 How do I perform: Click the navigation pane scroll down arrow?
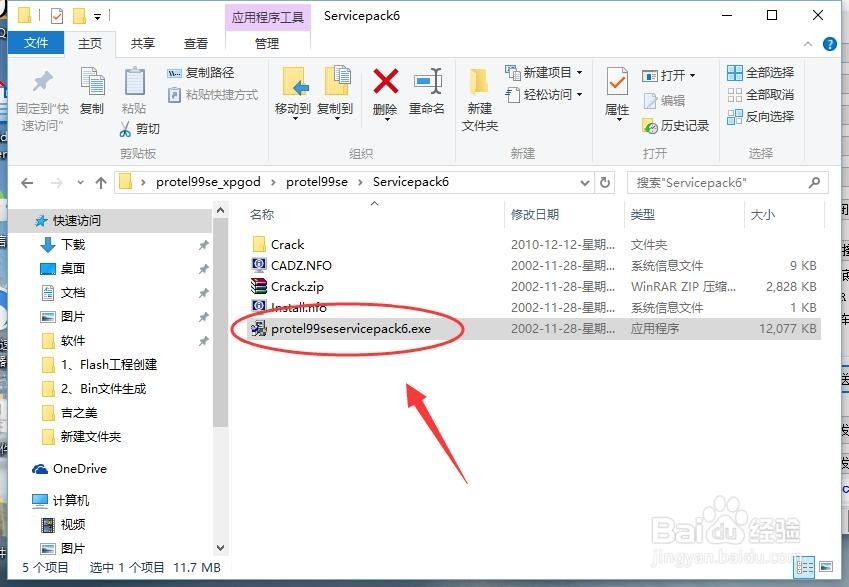click(x=220, y=547)
